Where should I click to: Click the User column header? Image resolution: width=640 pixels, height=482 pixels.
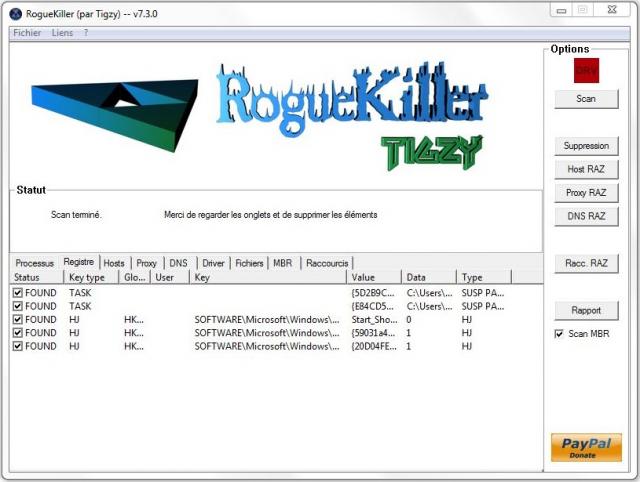tap(170, 278)
